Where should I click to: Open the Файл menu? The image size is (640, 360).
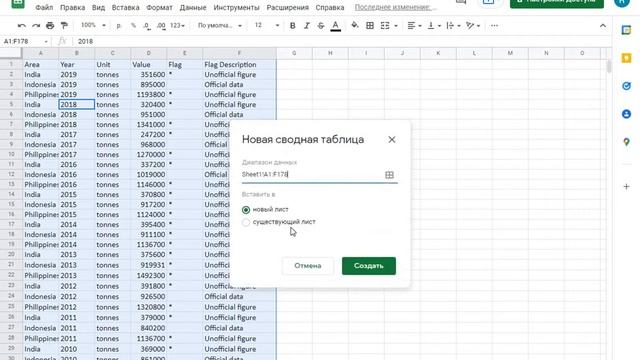coord(44,7)
